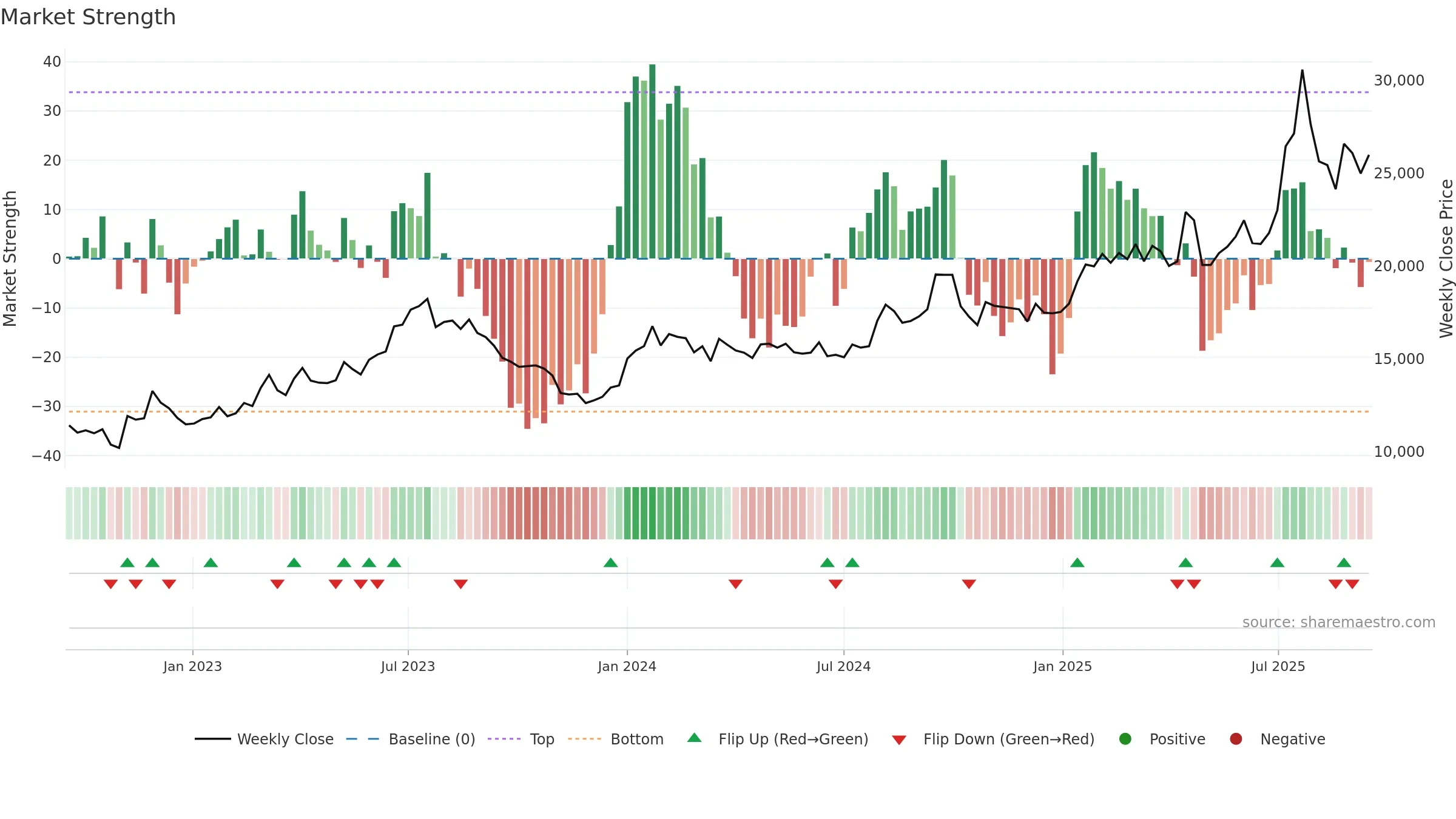This screenshot has height=819, width=1456.
Task: Click the Weekly Close Price axis title
Action: [1446, 258]
